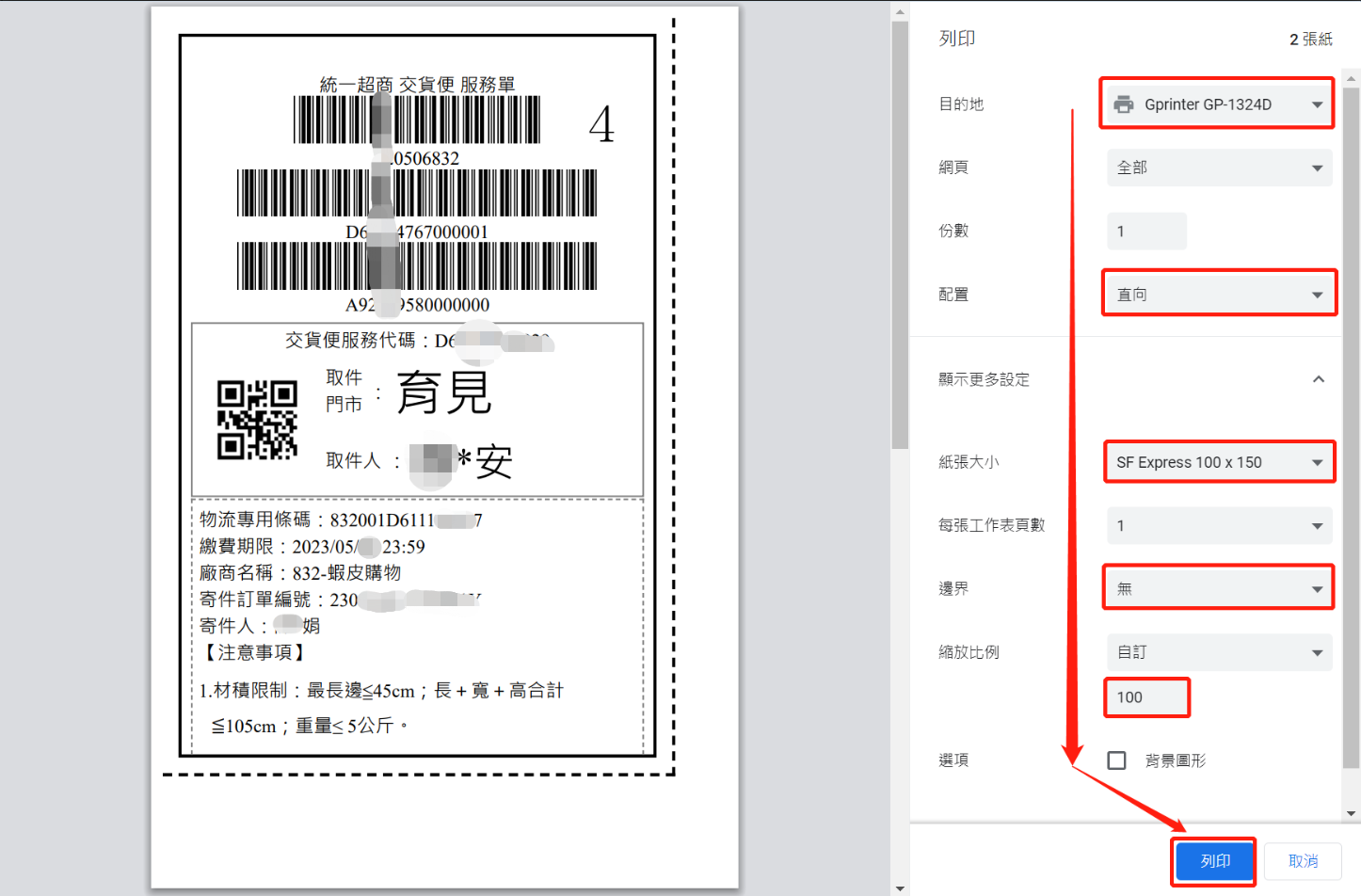The height and width of the screenshot is (896, 1361).
Task: Click the 顯示更多設定 label text
Action: click(x=984, y=379)
